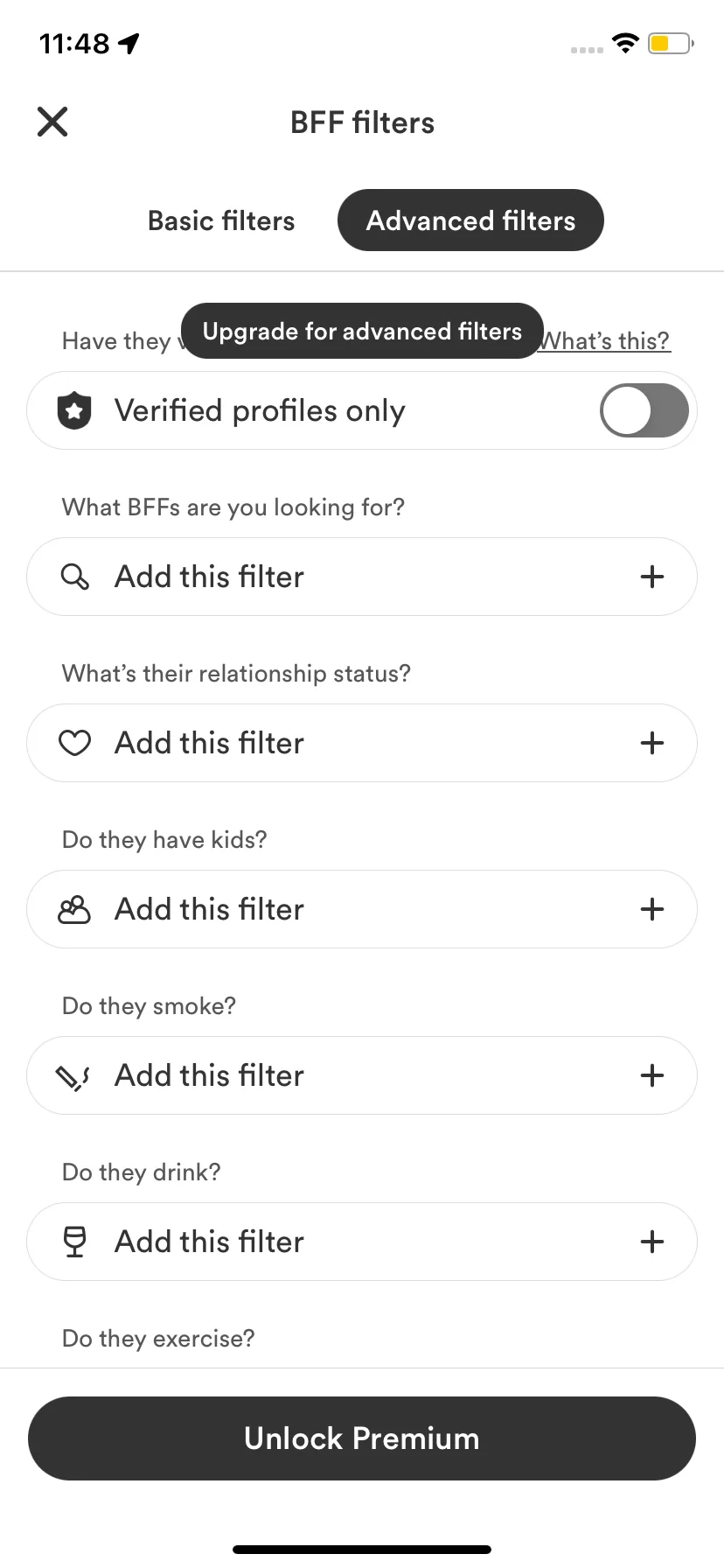Expand the have kids filter plus
This screenshot has width=724, height=1568.
click(652, 909)
